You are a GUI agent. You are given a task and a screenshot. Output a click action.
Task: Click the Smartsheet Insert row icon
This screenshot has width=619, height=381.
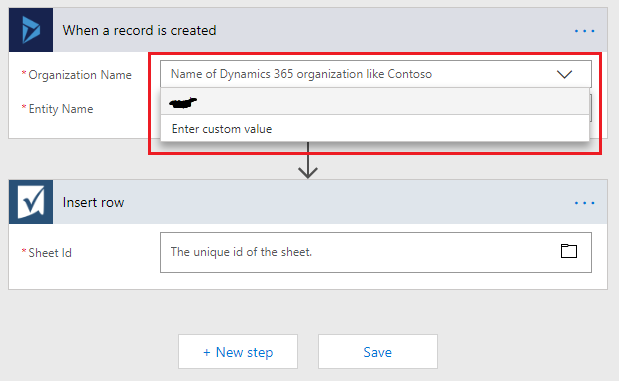coord(31,202)
